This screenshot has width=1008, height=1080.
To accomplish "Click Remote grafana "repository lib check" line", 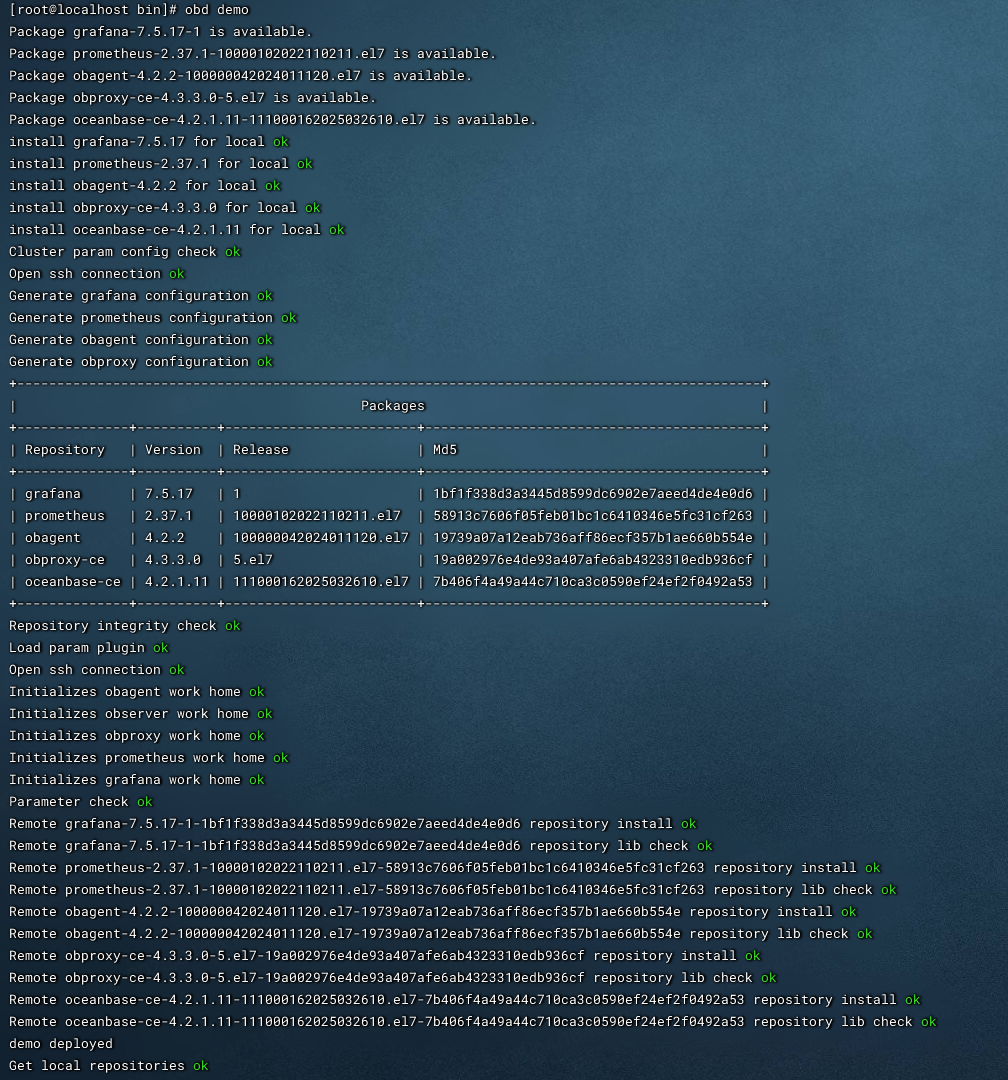I will click(360, 847).
